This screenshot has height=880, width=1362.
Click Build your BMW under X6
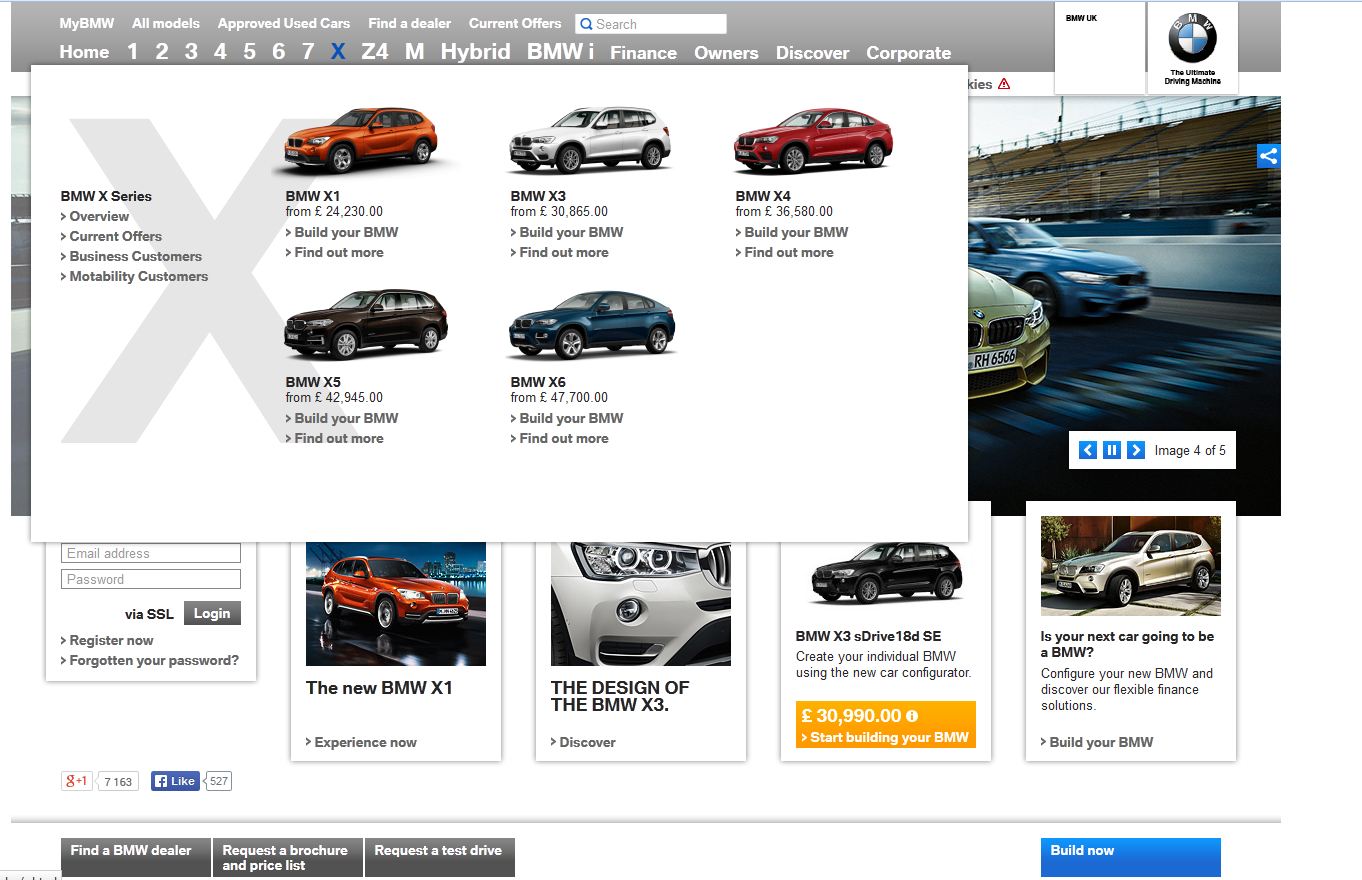click(567, 418)
